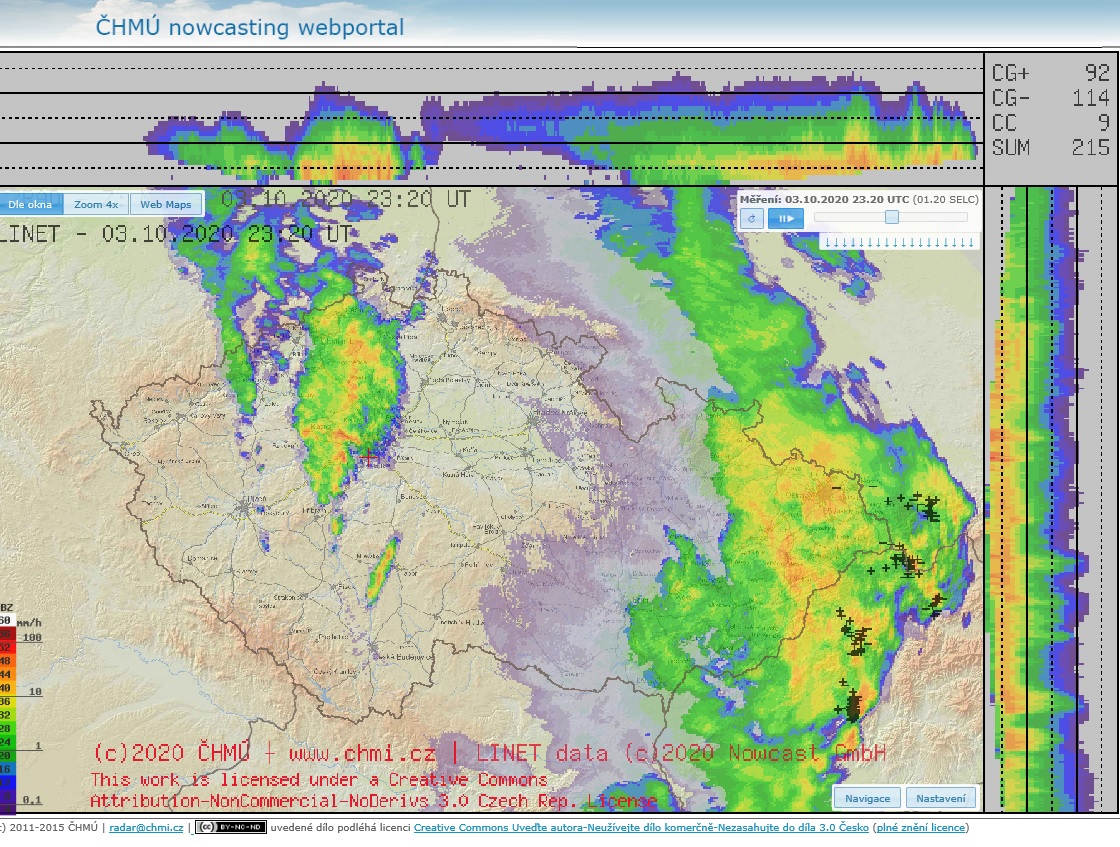1120x847 pixels.
Task: Open the Navigace panel
Action: (x=867, y=798)
